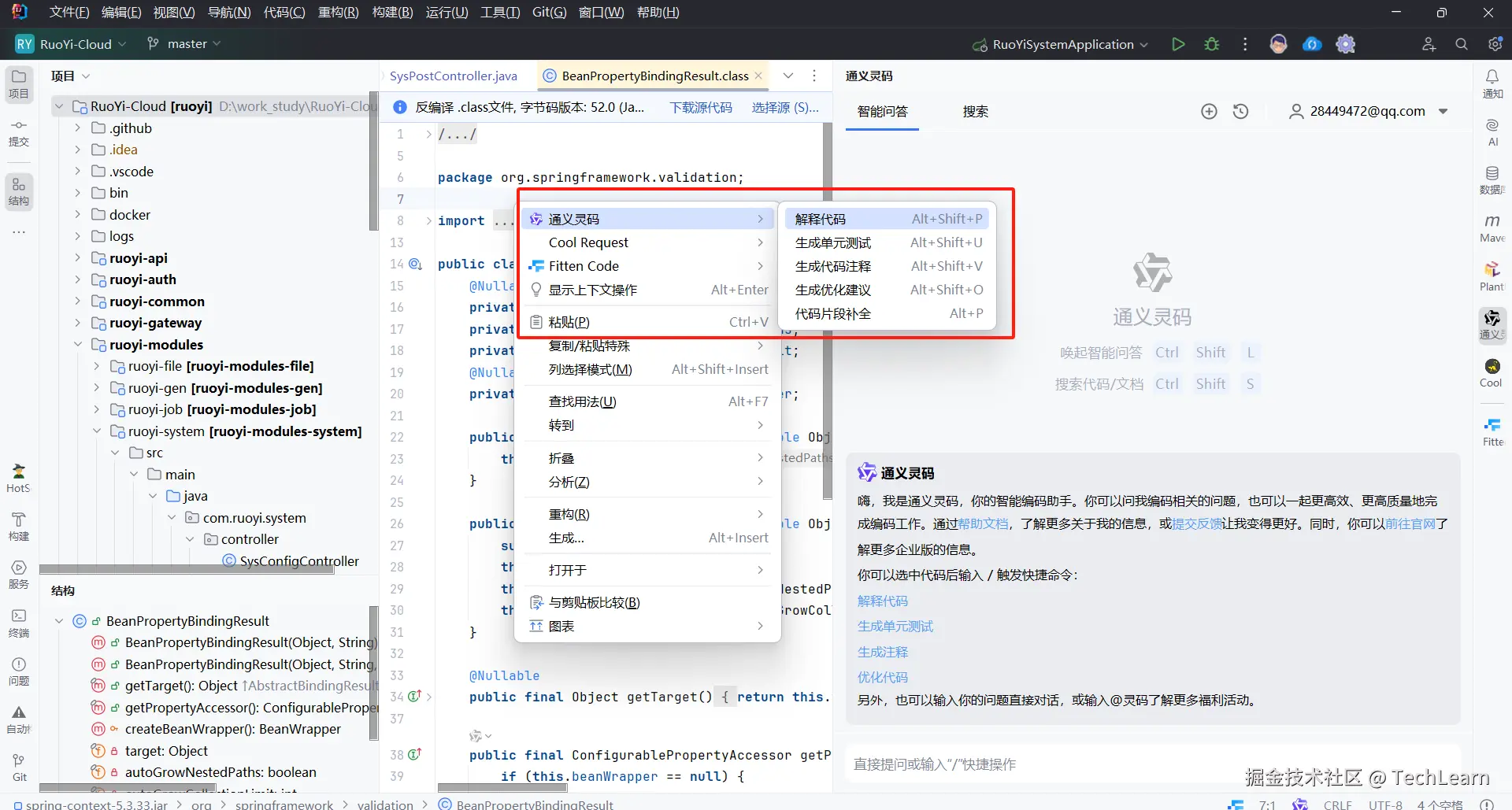This screenshot has width=1512, height=810.
Task: Select 生成代码注释 in the submenu
Action: tap(887, 266)
